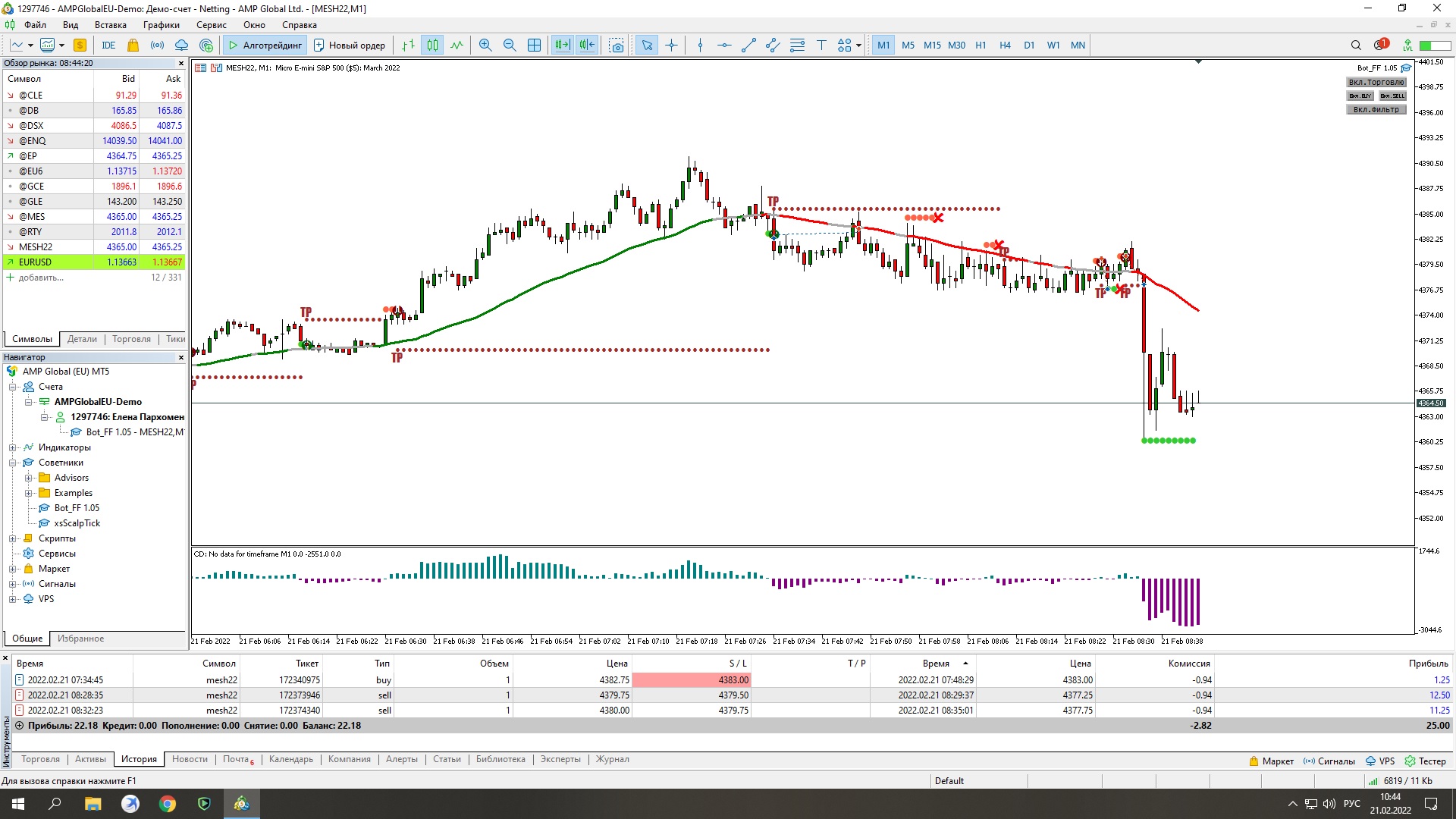Open the search magnifier in toolbar

(1356, 45)
